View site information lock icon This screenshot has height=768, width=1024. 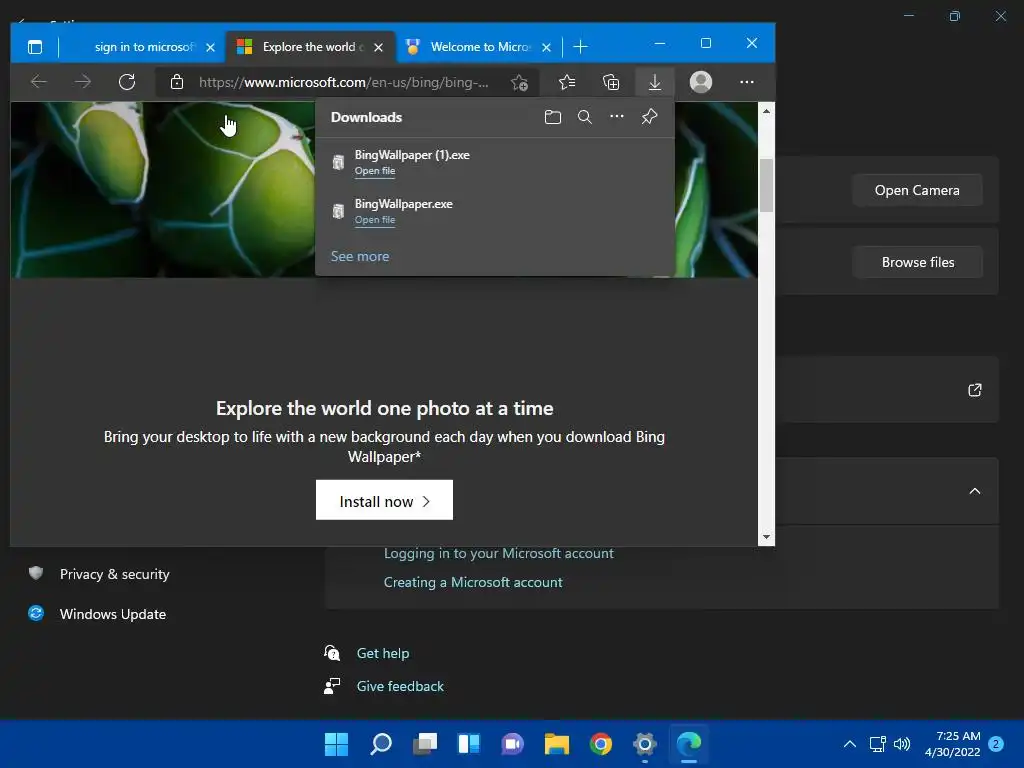pos(176,82)
